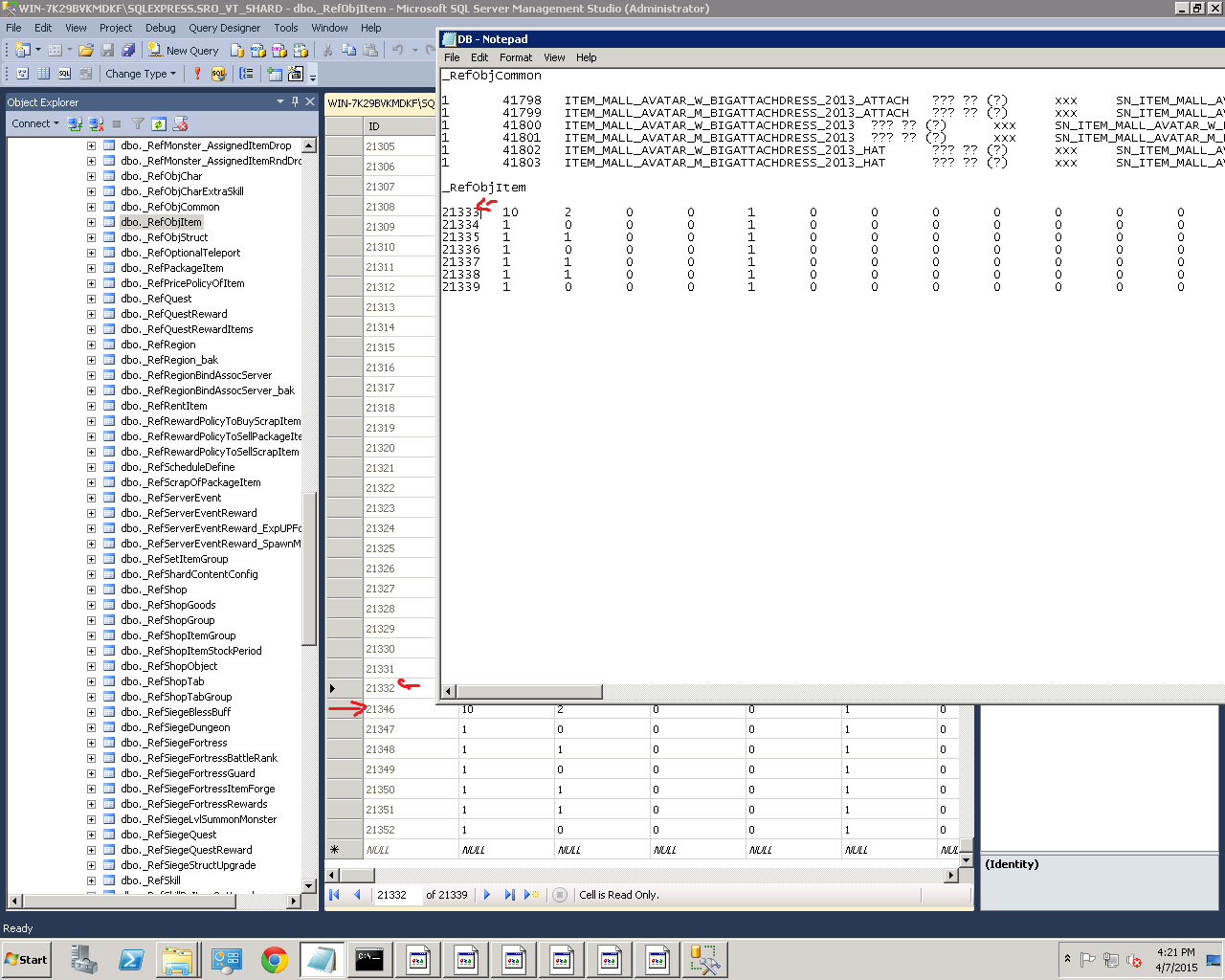Open the Change Type dropdown
1225x980 pixels.
point(141,74)
